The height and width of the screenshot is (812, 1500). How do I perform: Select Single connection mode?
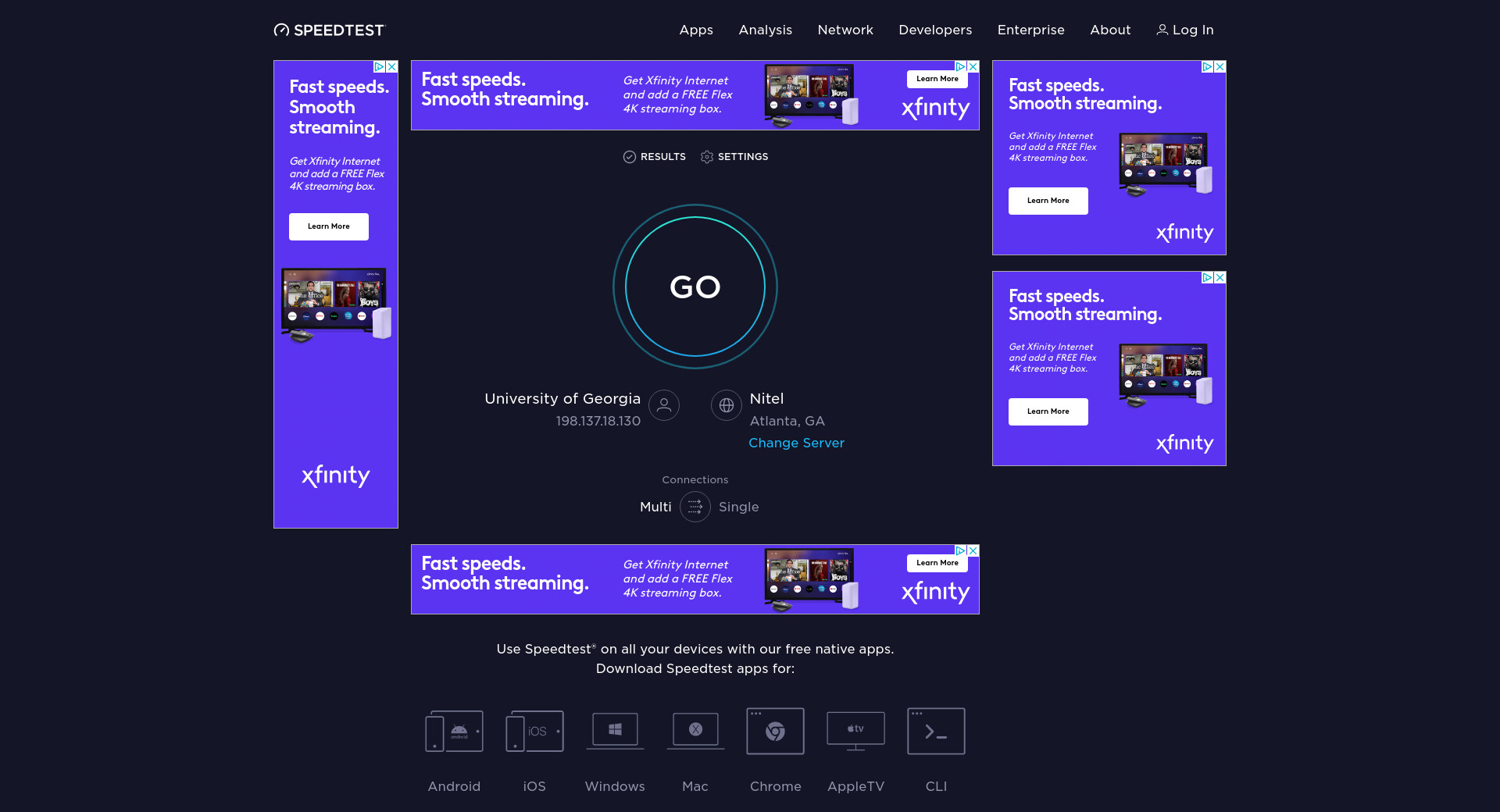tap(738, 507)
